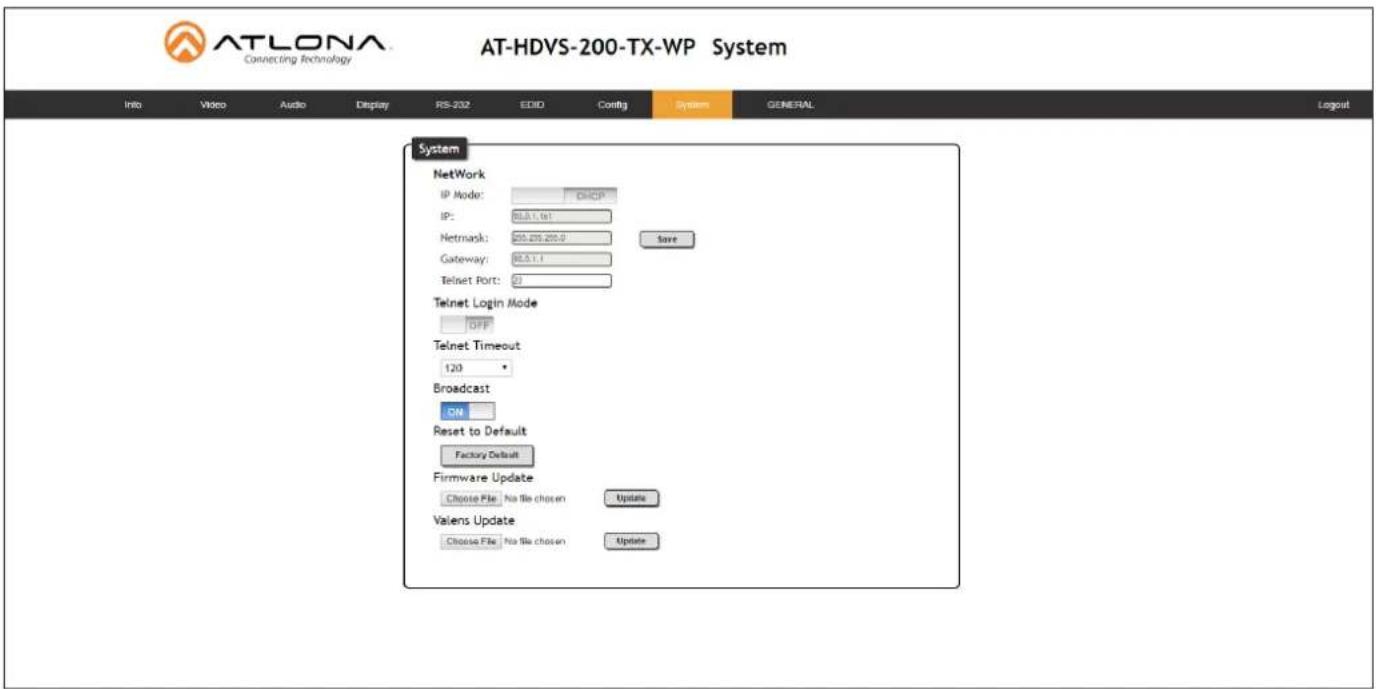
Task: Click the Telnet Port field
Action: coord(561,281)
